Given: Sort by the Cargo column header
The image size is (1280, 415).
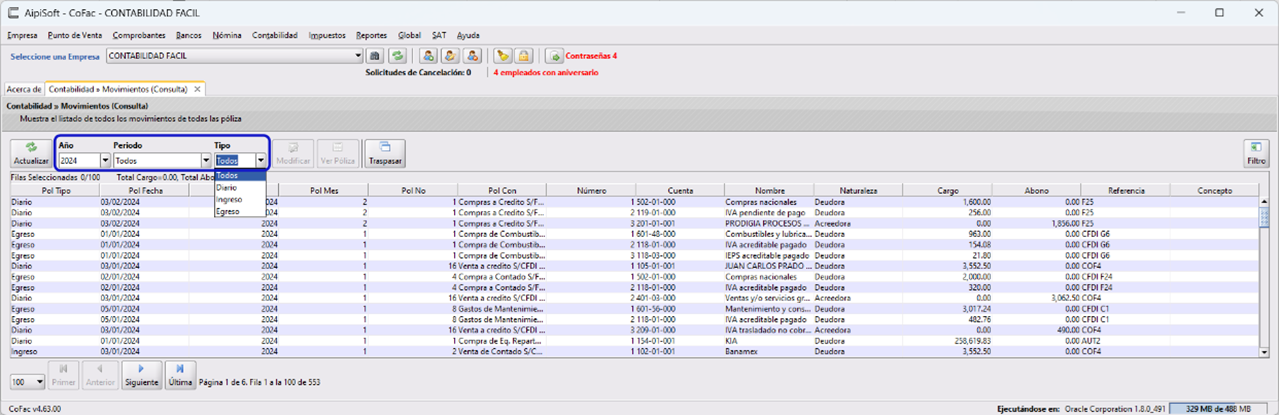Looking at the screenshot, I should (947, 190).
